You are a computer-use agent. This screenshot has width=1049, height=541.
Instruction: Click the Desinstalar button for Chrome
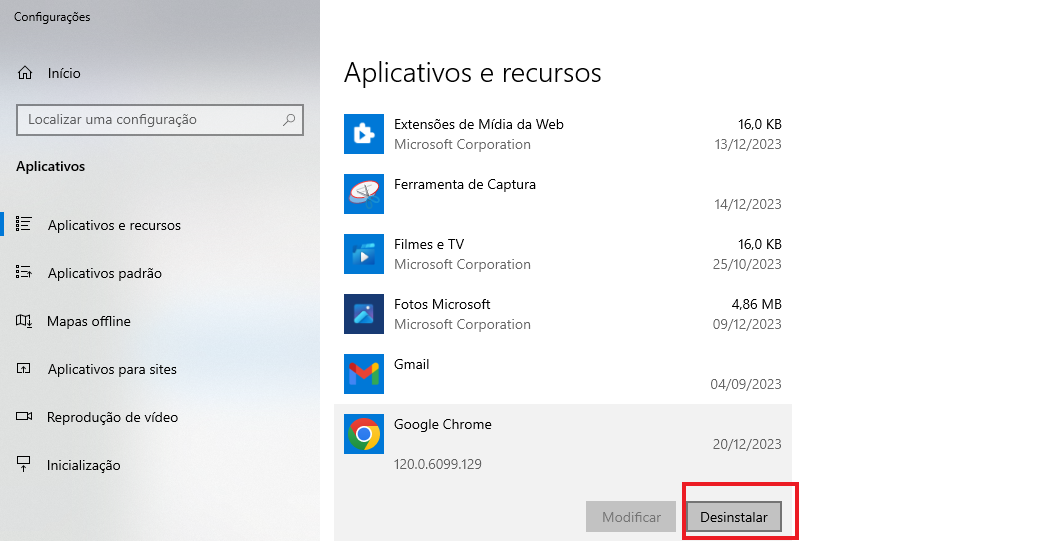click(734, 517)
